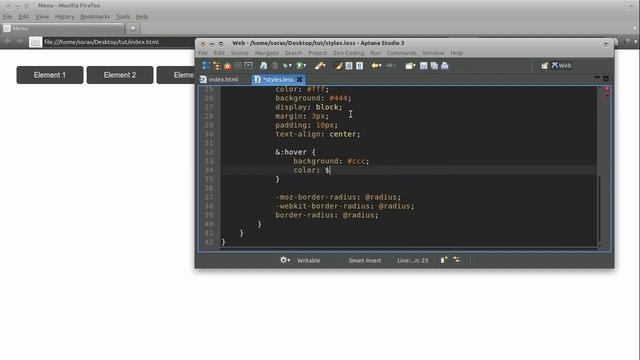Toggle show whitespace characters toolbar icon
The image size is (640, 360).
pos(359,66)
